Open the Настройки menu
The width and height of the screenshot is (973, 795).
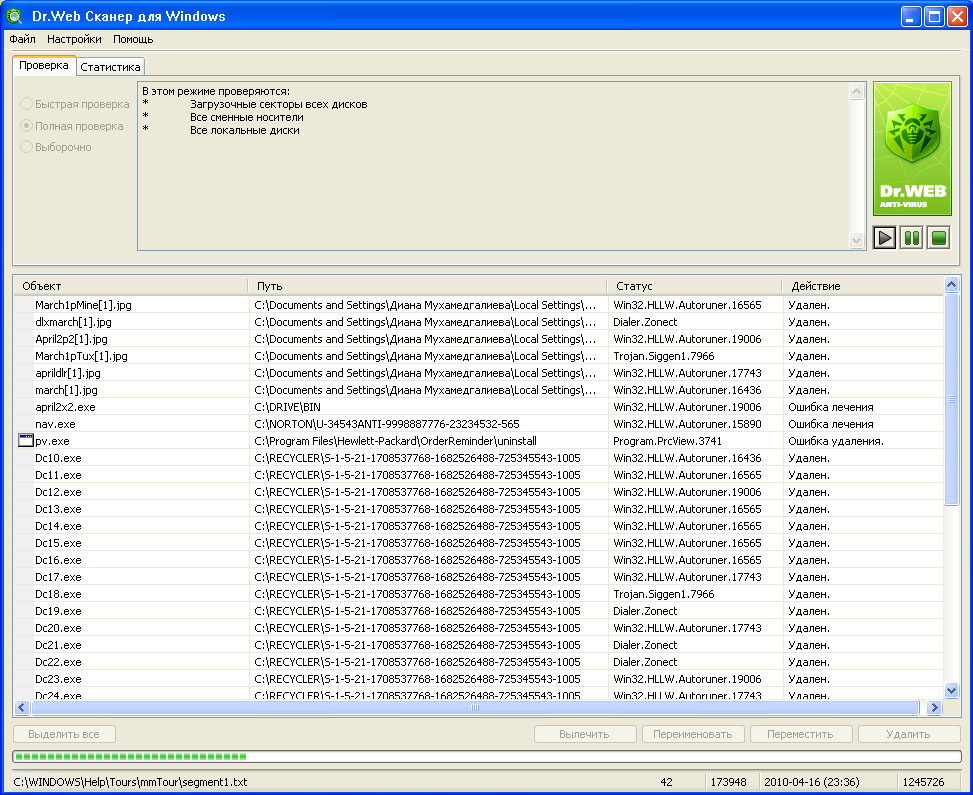click(74, 39)
